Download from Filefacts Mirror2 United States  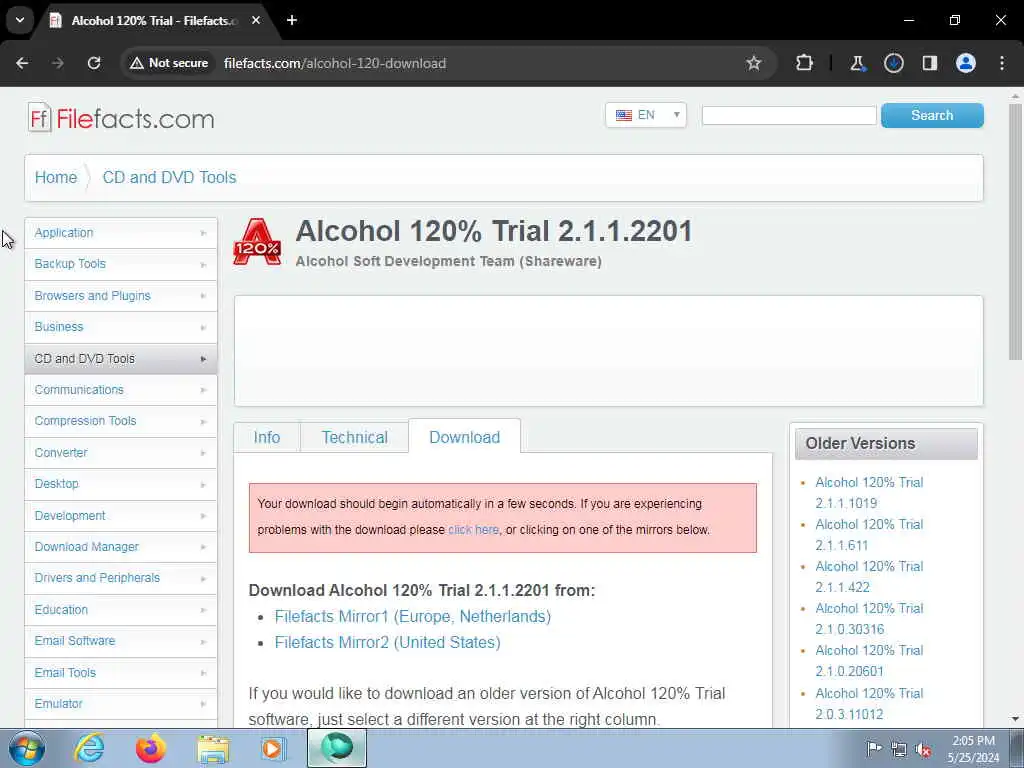(x=387, y=643)
